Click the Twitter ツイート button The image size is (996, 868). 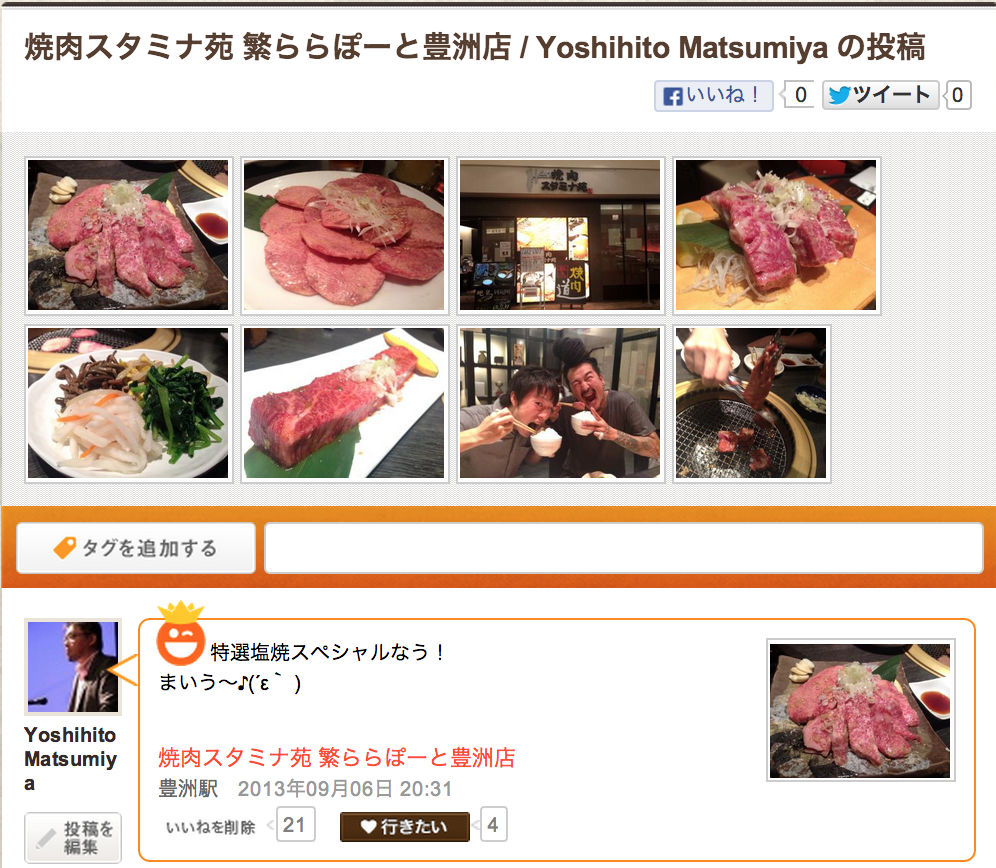point(880,95)
